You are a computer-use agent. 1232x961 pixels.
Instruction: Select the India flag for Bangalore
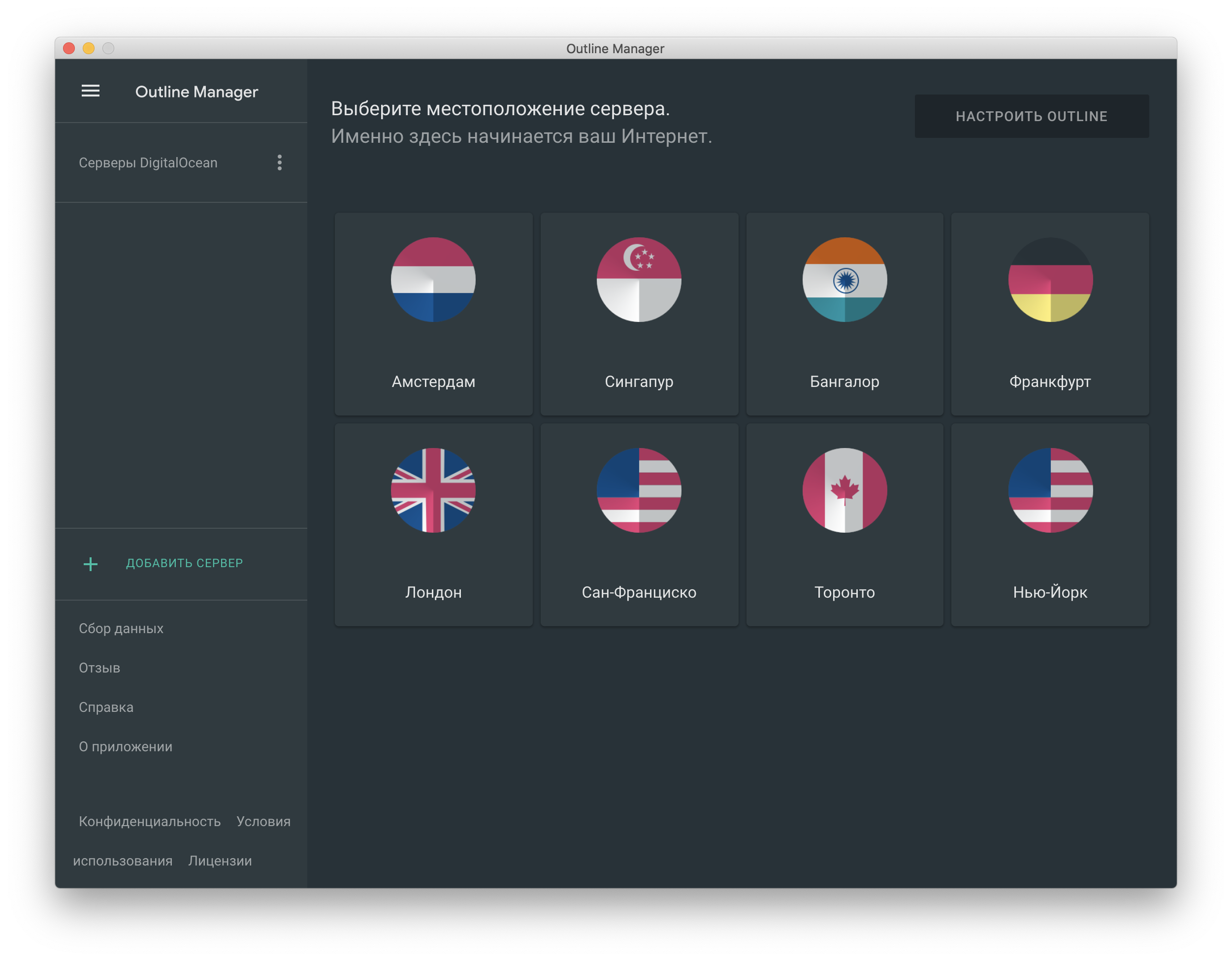click(x=844, y=279)
